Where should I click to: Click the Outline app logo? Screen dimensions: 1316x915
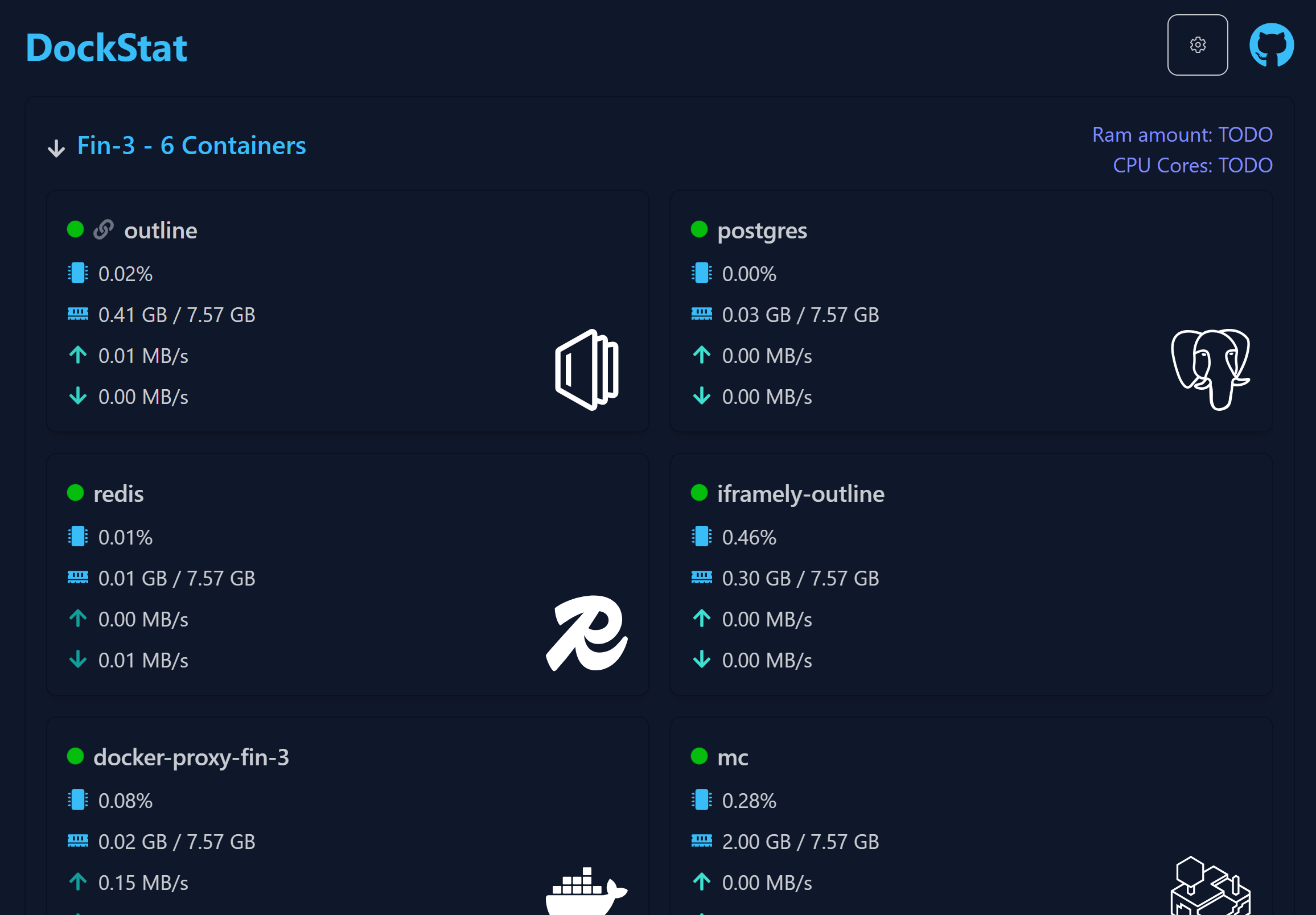(x=587, y=369)
